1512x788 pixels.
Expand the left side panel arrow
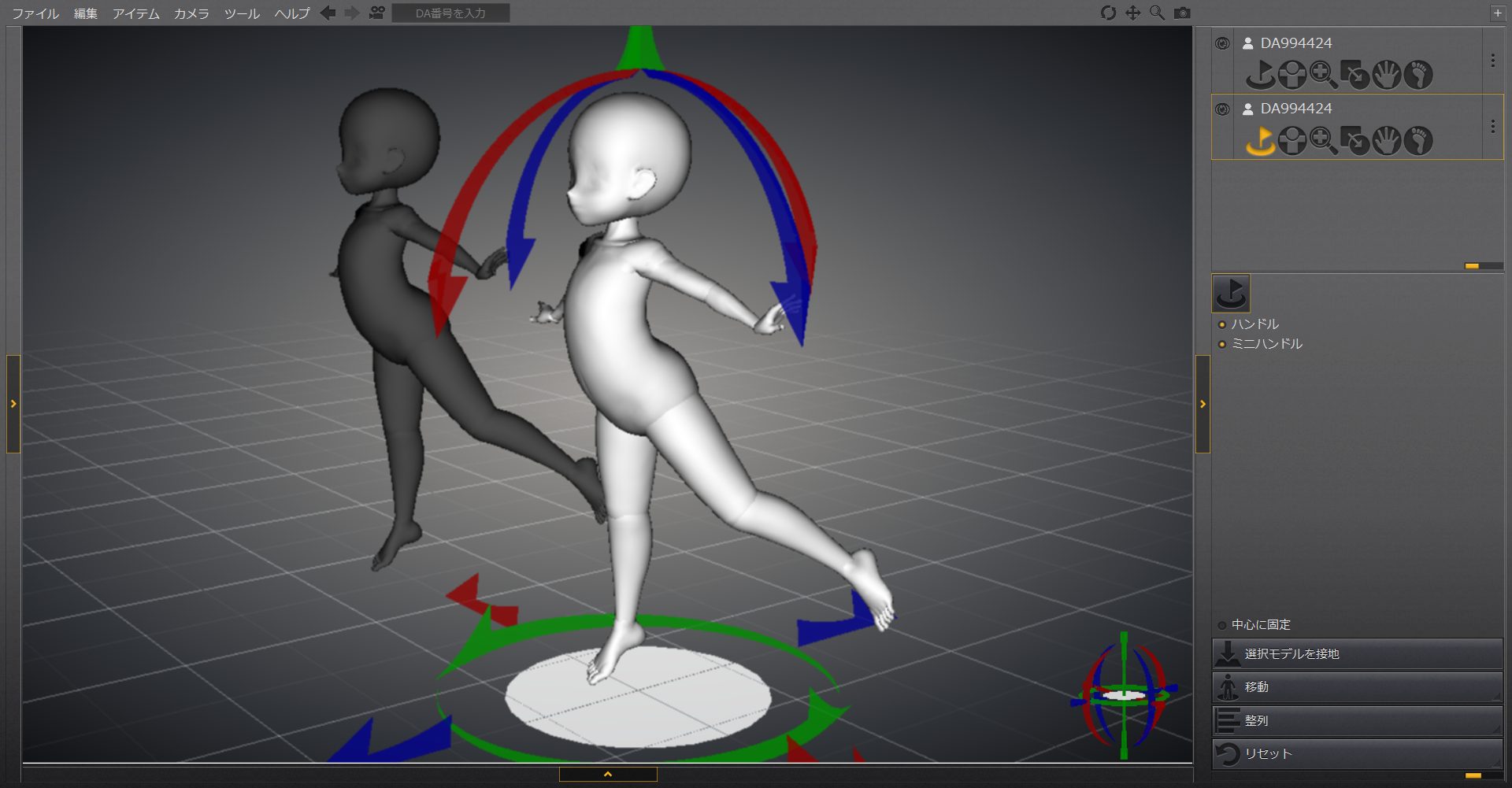13,404
